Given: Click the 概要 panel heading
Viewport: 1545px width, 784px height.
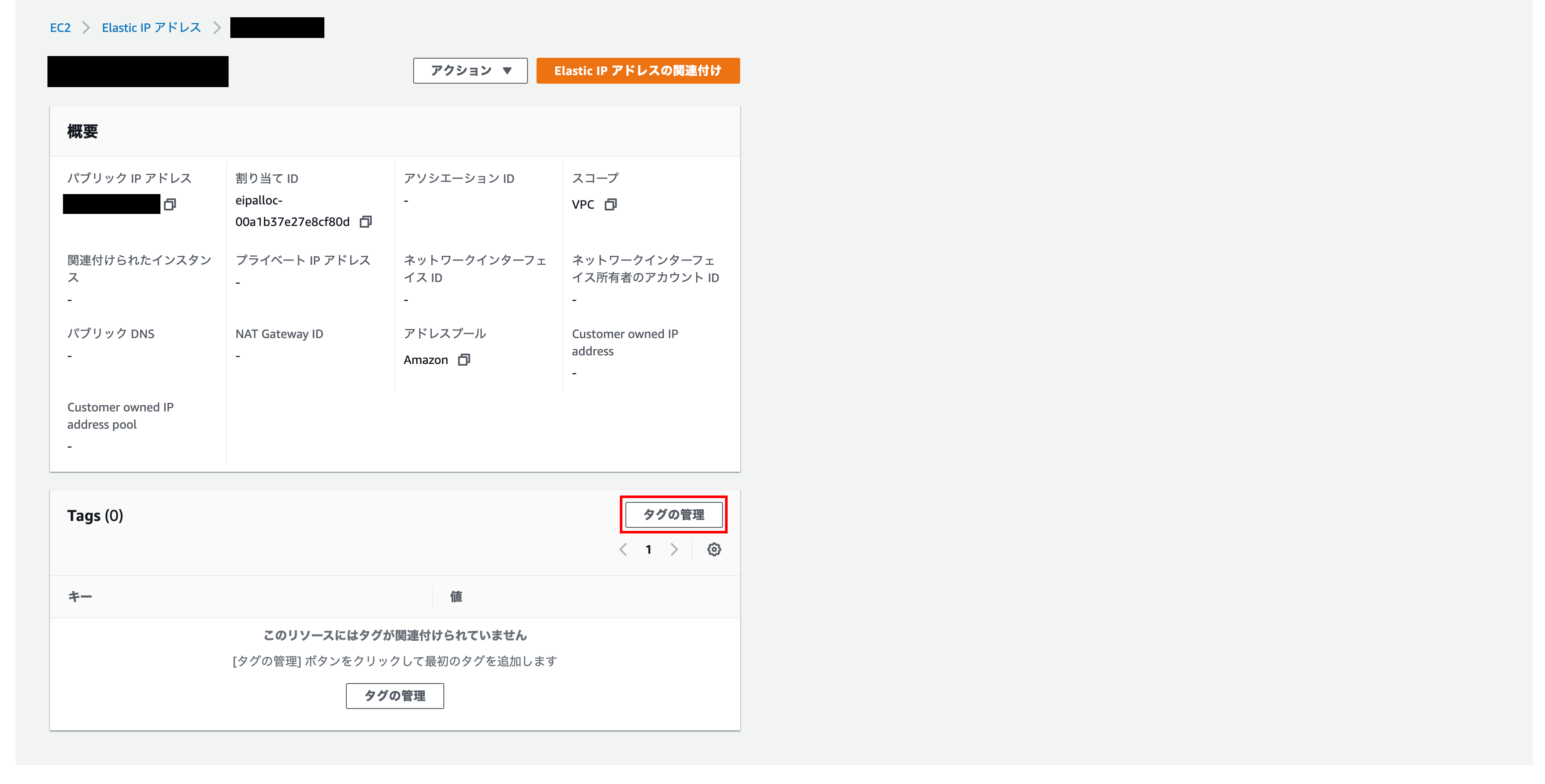Looking at the screenshot, I should (83, 132).
